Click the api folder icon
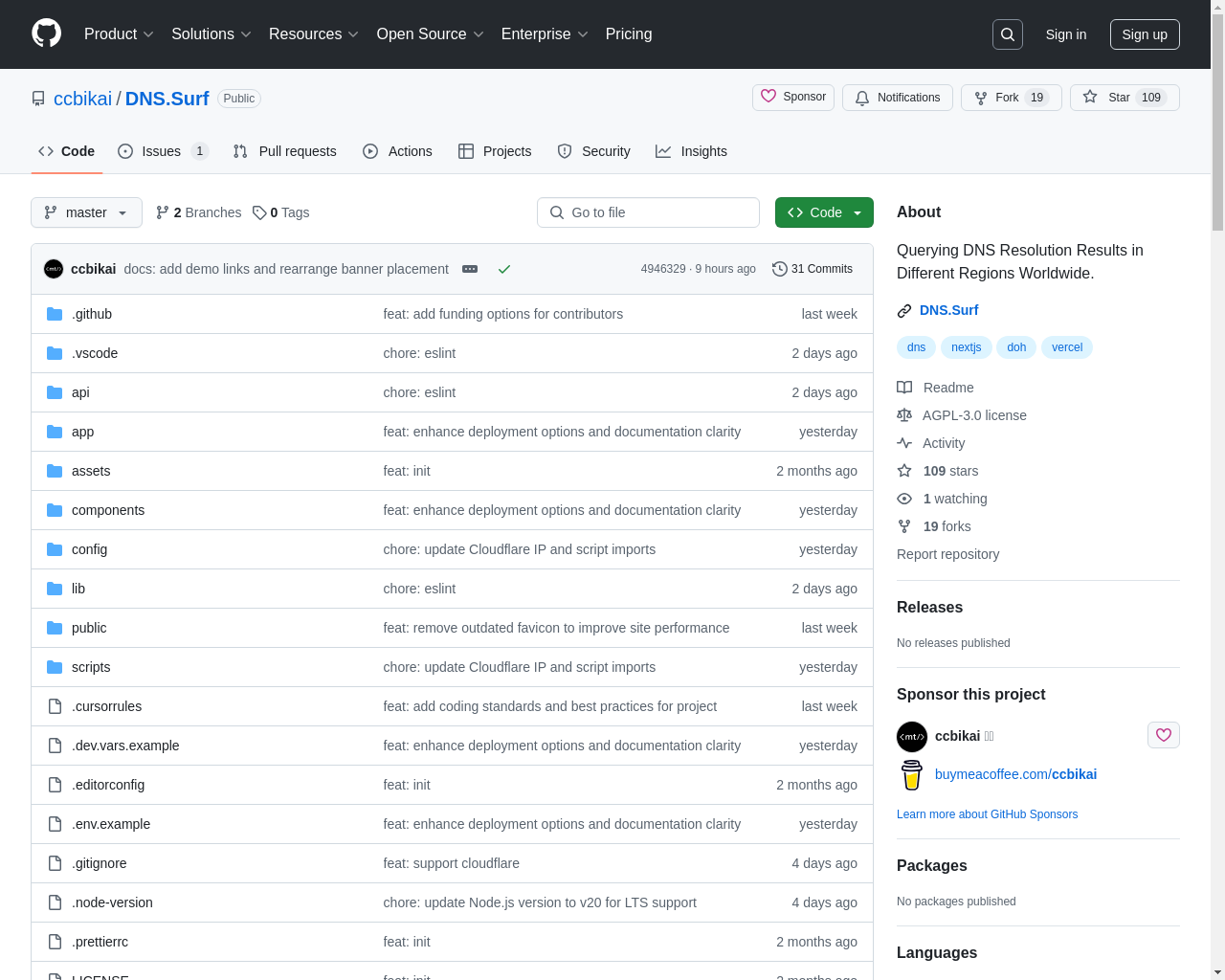The width and height of the screenshot is (1225, 980). (55, 392)
